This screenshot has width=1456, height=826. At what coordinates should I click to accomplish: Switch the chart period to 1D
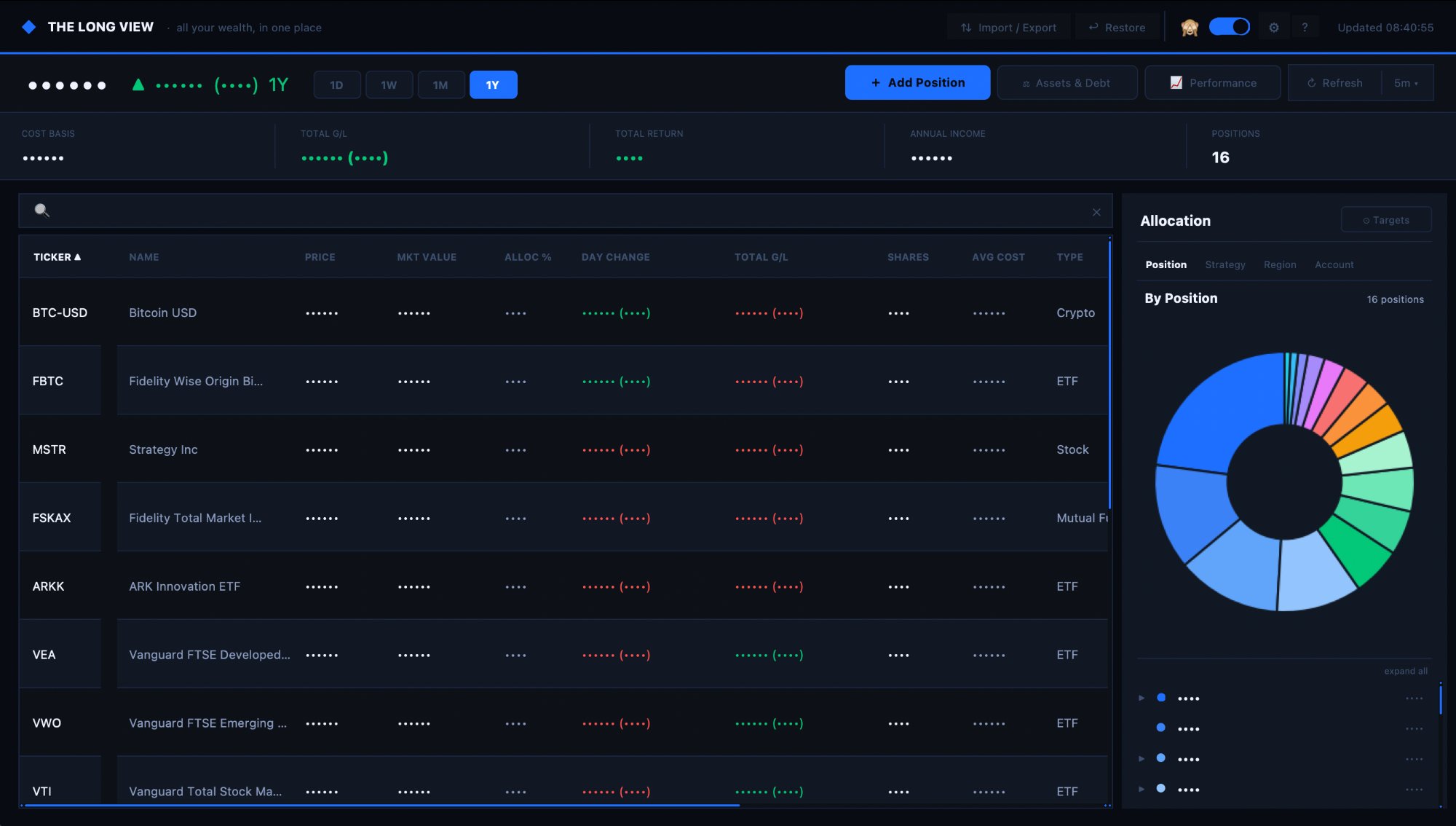(x=337, y=84)
